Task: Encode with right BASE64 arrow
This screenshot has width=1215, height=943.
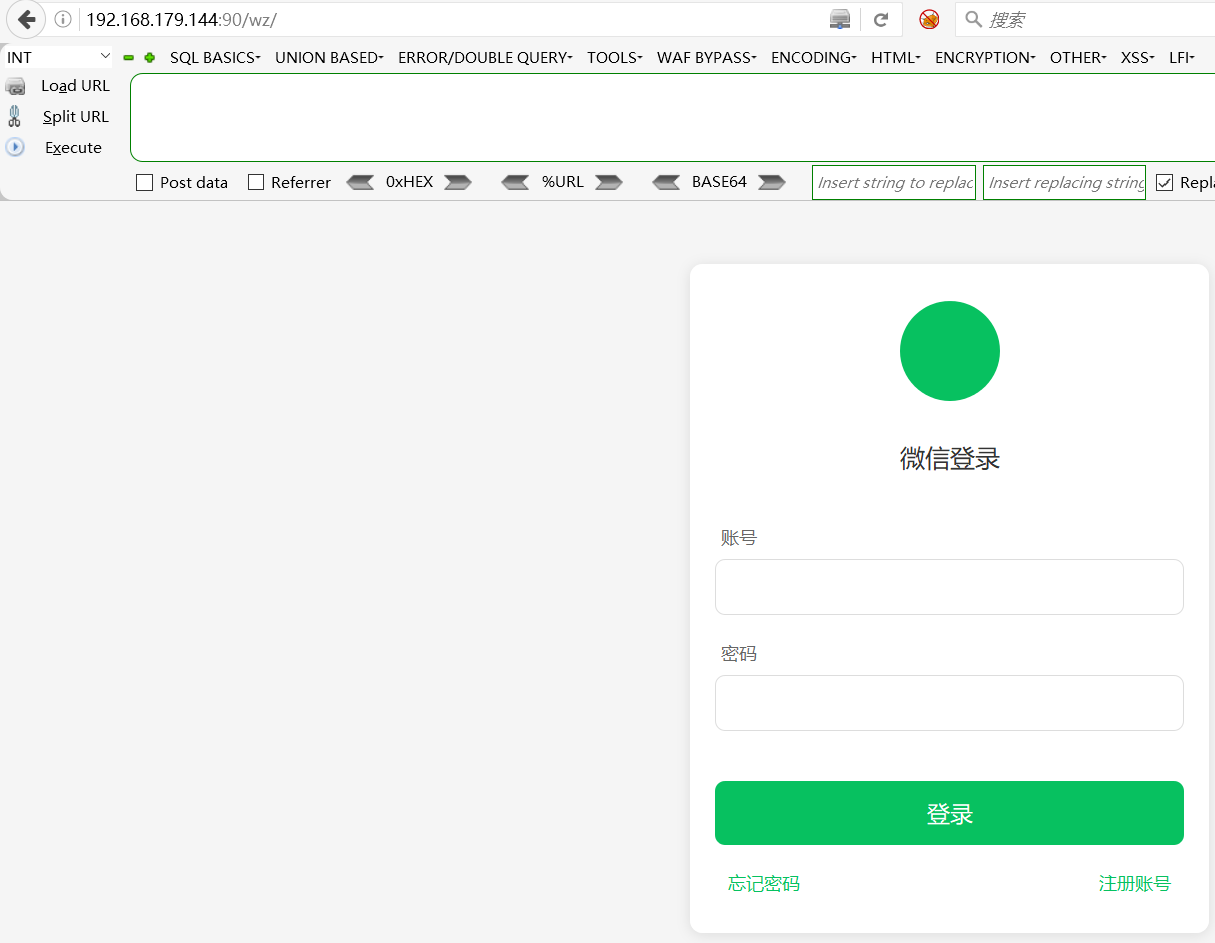Action: (x=772, y=182)
